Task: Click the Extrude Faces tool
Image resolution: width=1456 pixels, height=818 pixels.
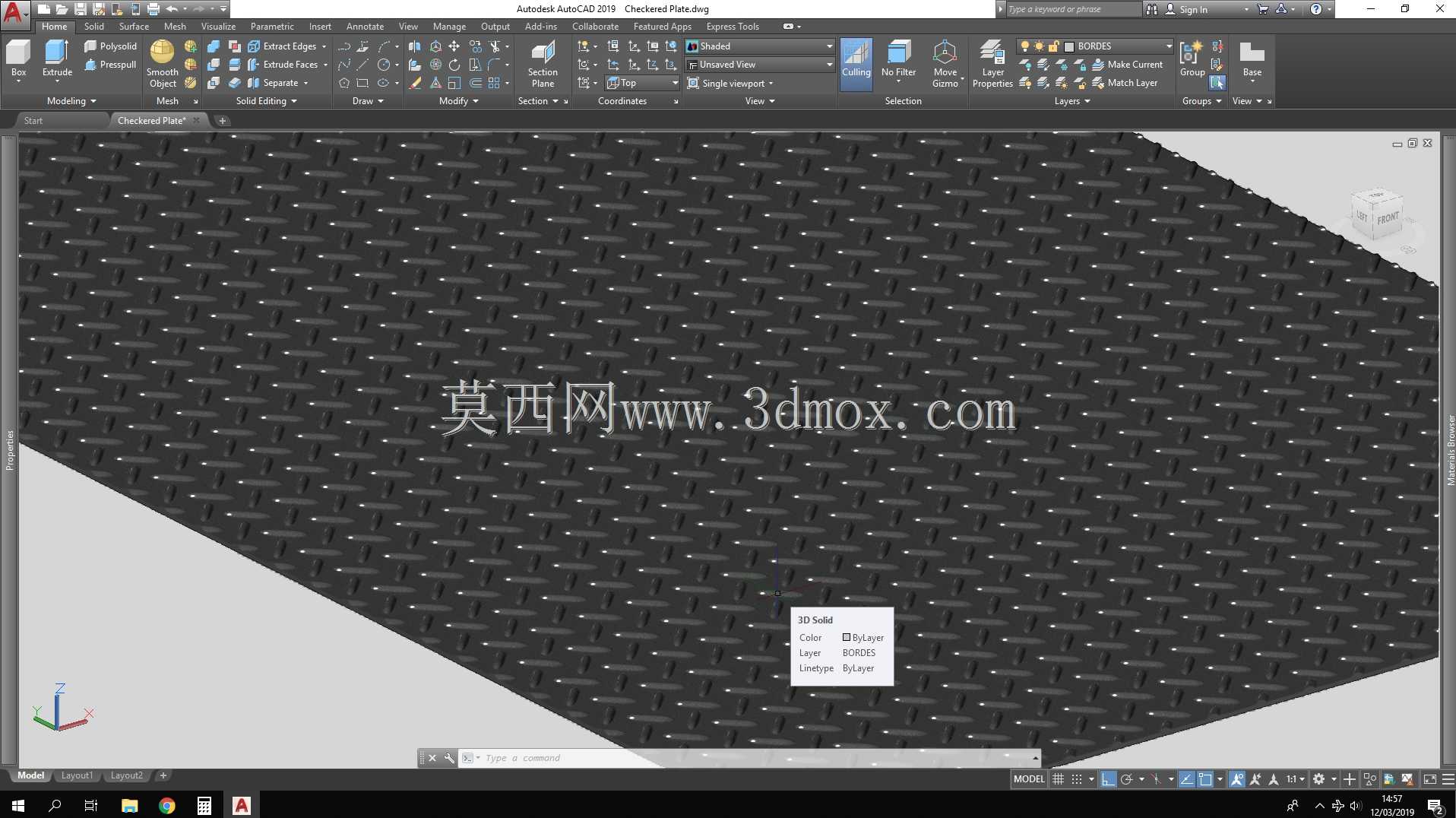Action: (287, 65)
